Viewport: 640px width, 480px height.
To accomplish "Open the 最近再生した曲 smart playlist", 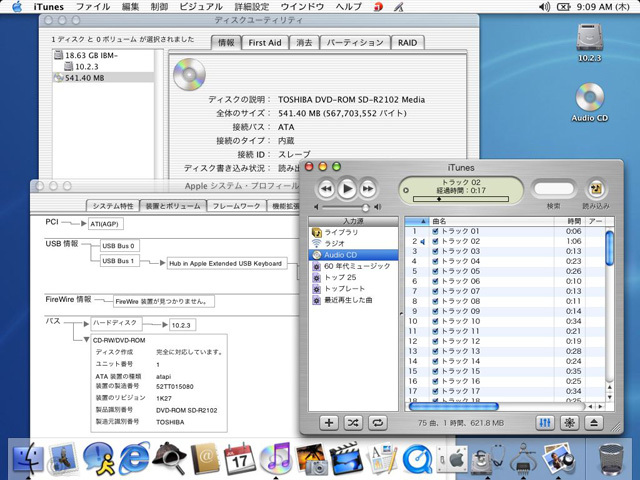I will [353, 300].
